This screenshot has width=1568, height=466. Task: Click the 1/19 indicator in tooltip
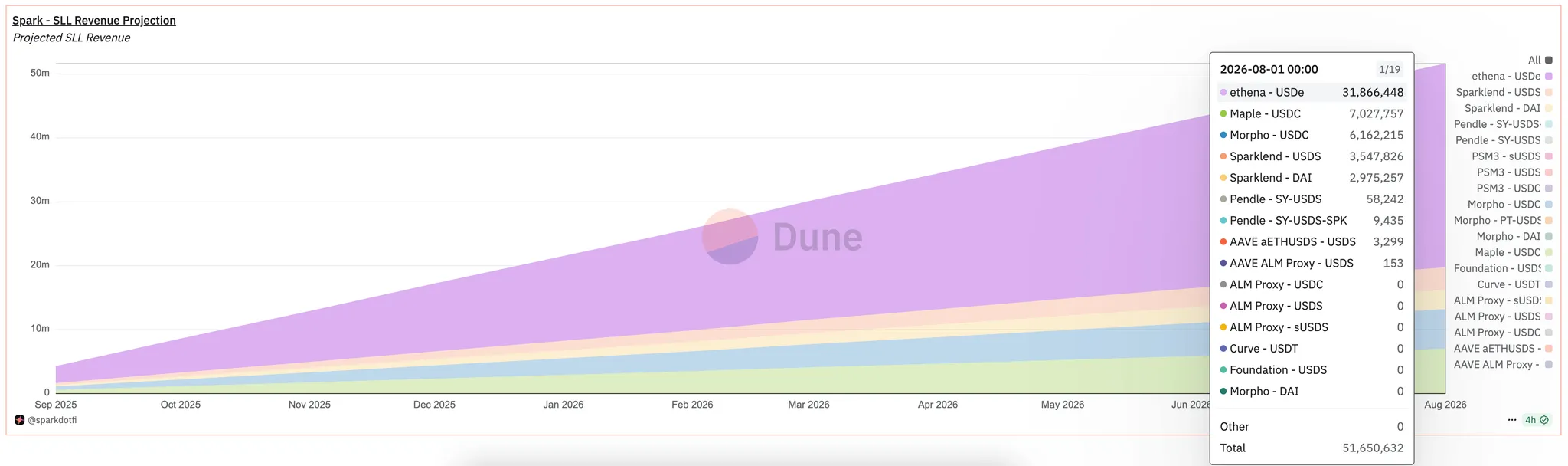(1389, 70)
